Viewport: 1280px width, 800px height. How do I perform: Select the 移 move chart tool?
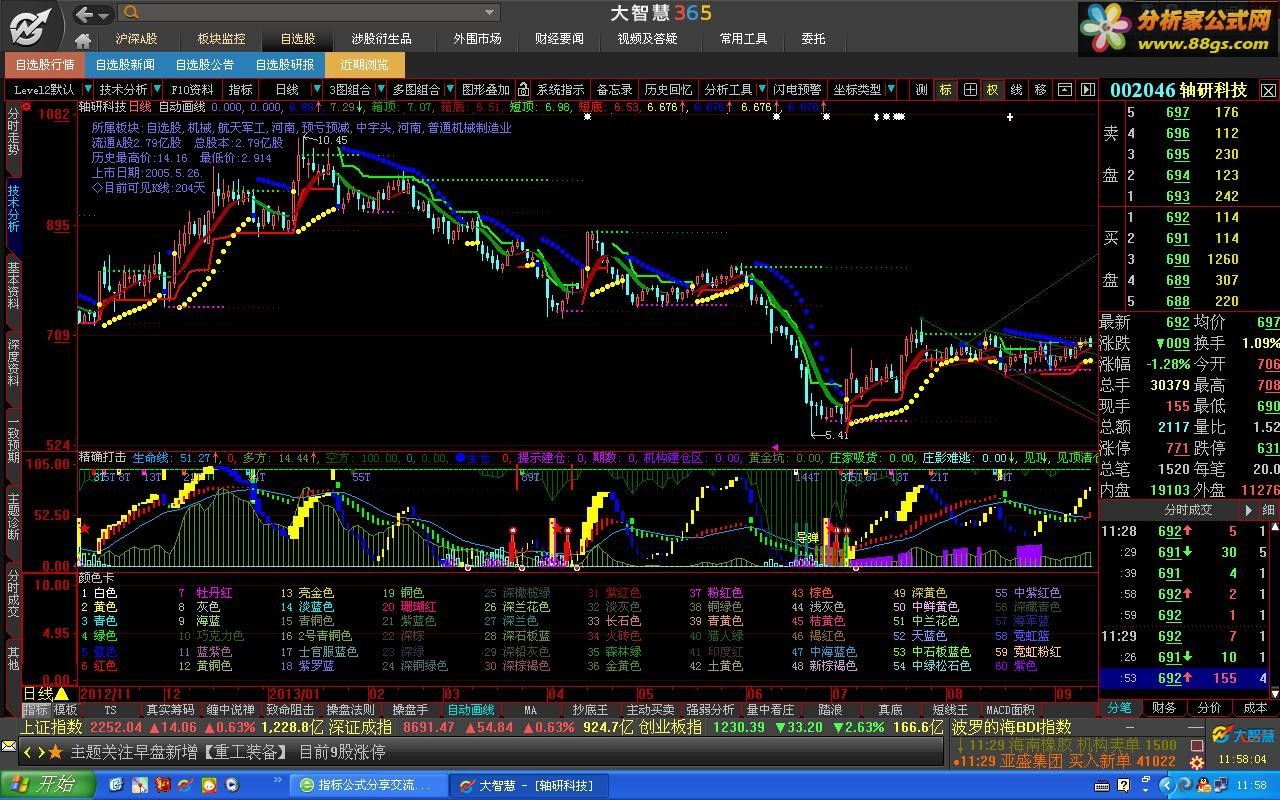pyautogui.click(x=1040, y=89)
